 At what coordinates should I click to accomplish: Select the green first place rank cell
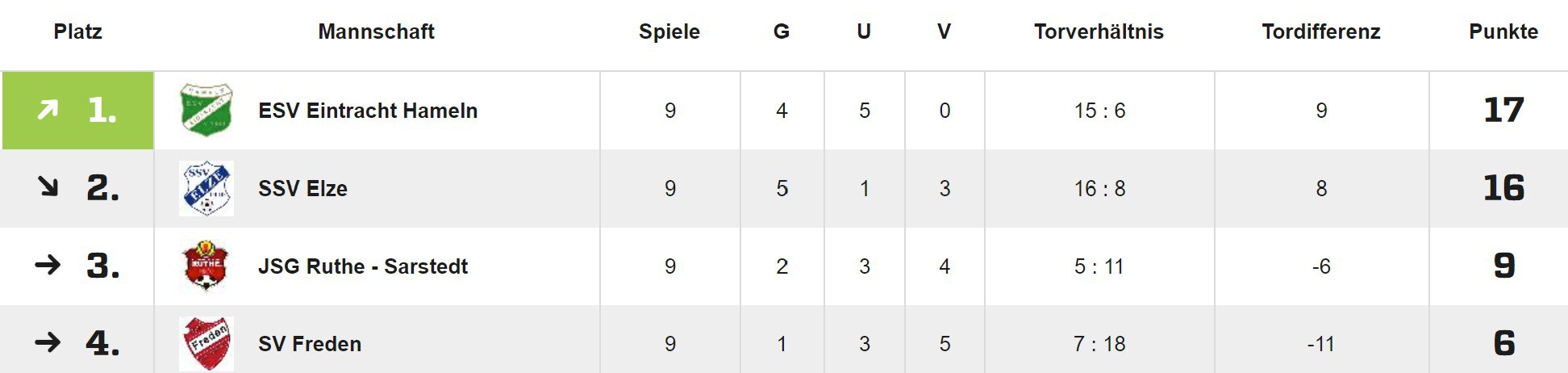[77, 111]
